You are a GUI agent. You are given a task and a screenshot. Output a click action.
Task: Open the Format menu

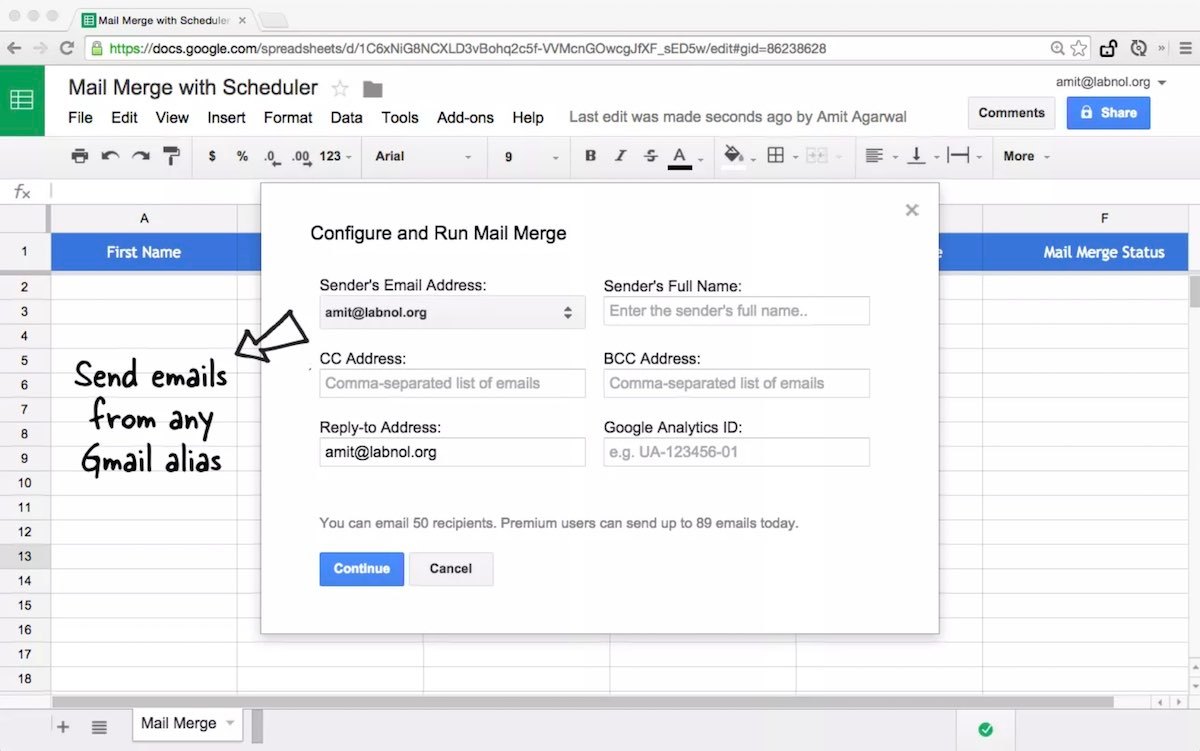pos(288,117)
